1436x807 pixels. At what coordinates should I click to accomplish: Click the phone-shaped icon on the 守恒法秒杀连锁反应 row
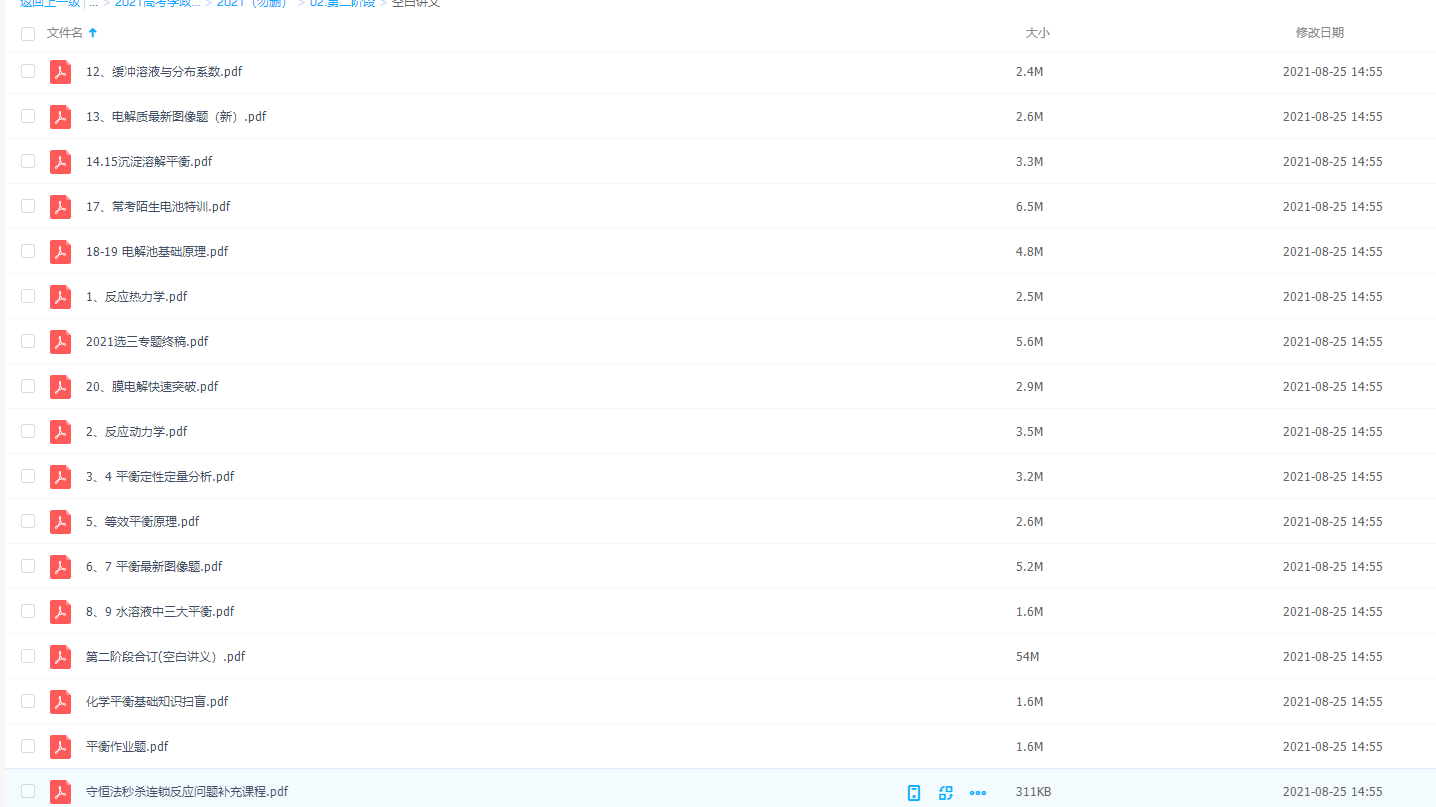913,793
